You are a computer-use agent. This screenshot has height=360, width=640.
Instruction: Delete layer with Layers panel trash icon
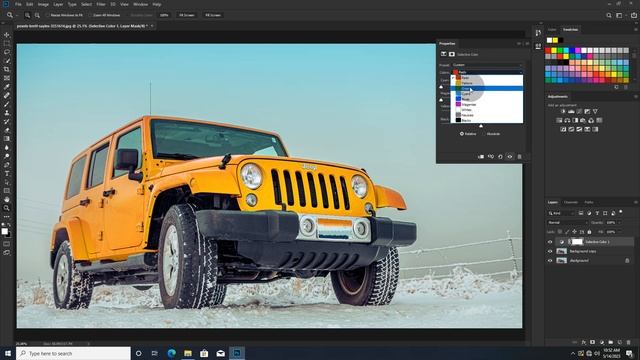pos(629,342)
